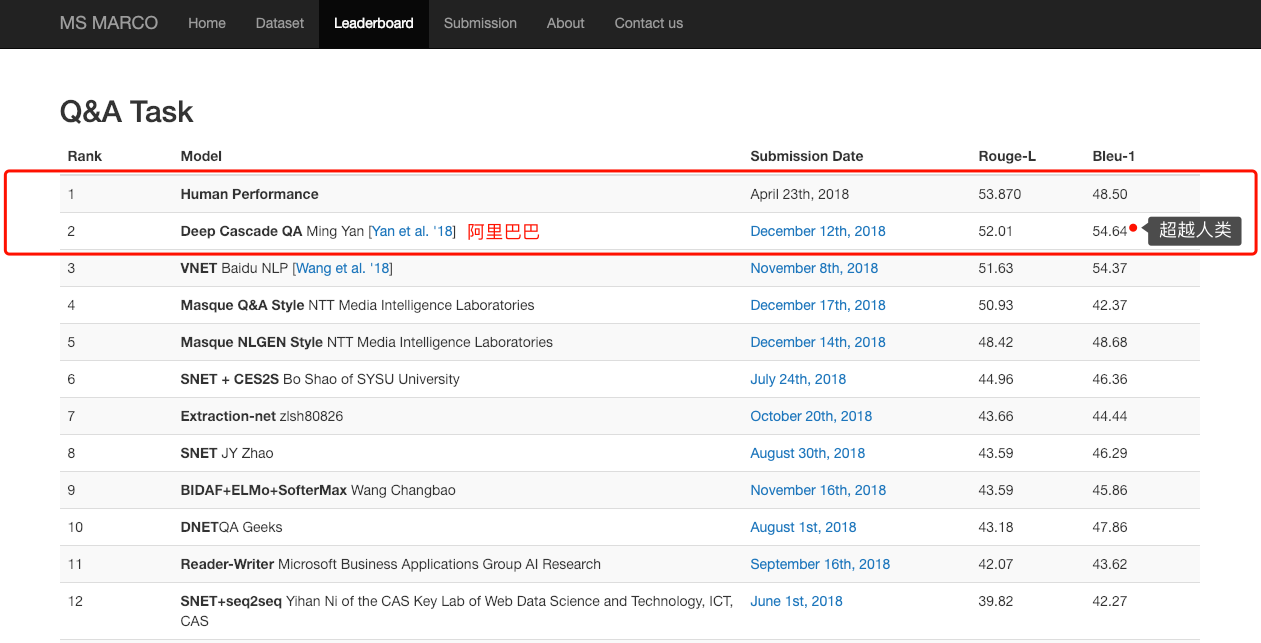Click the Bleu-1 value 44.44
The width and height of the screenshot is (1261, 643).
[x=1110, y=416]
